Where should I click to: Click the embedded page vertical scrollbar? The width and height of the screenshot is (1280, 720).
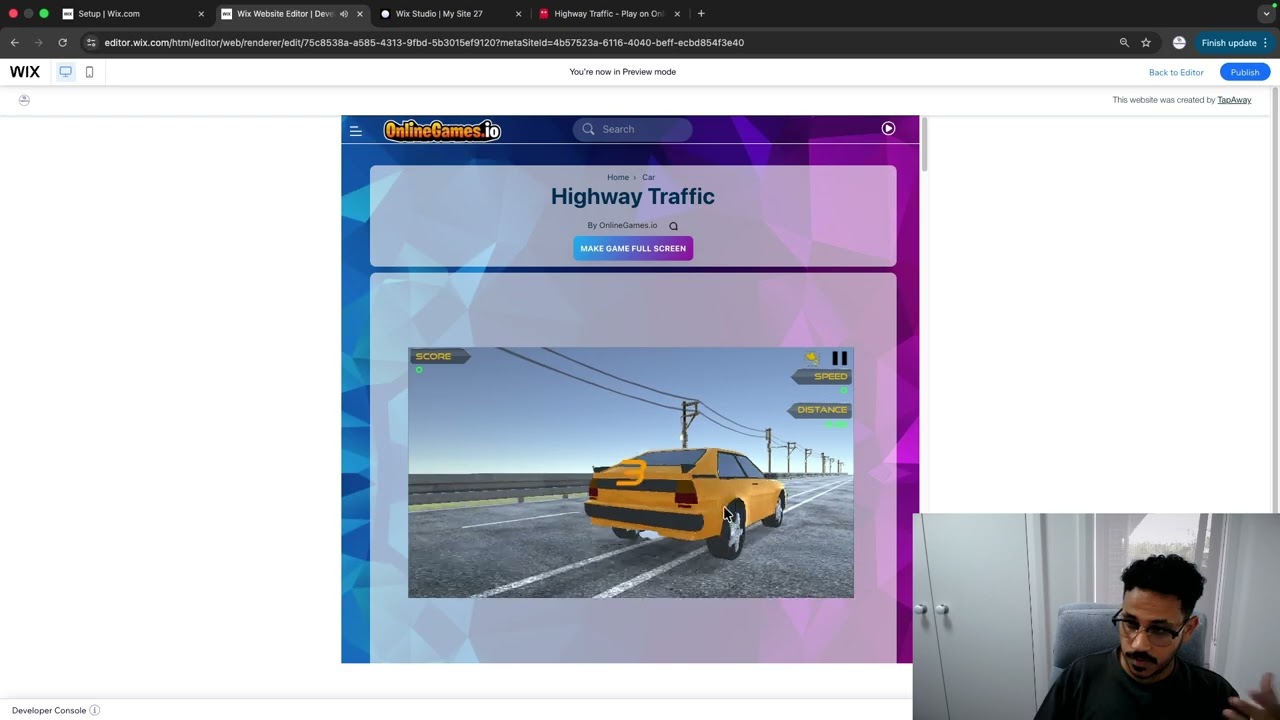925,145
